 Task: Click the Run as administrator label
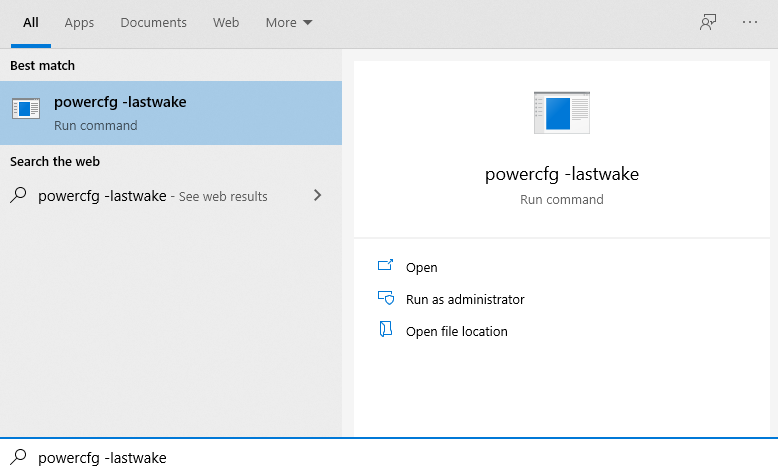click(465, 299)
